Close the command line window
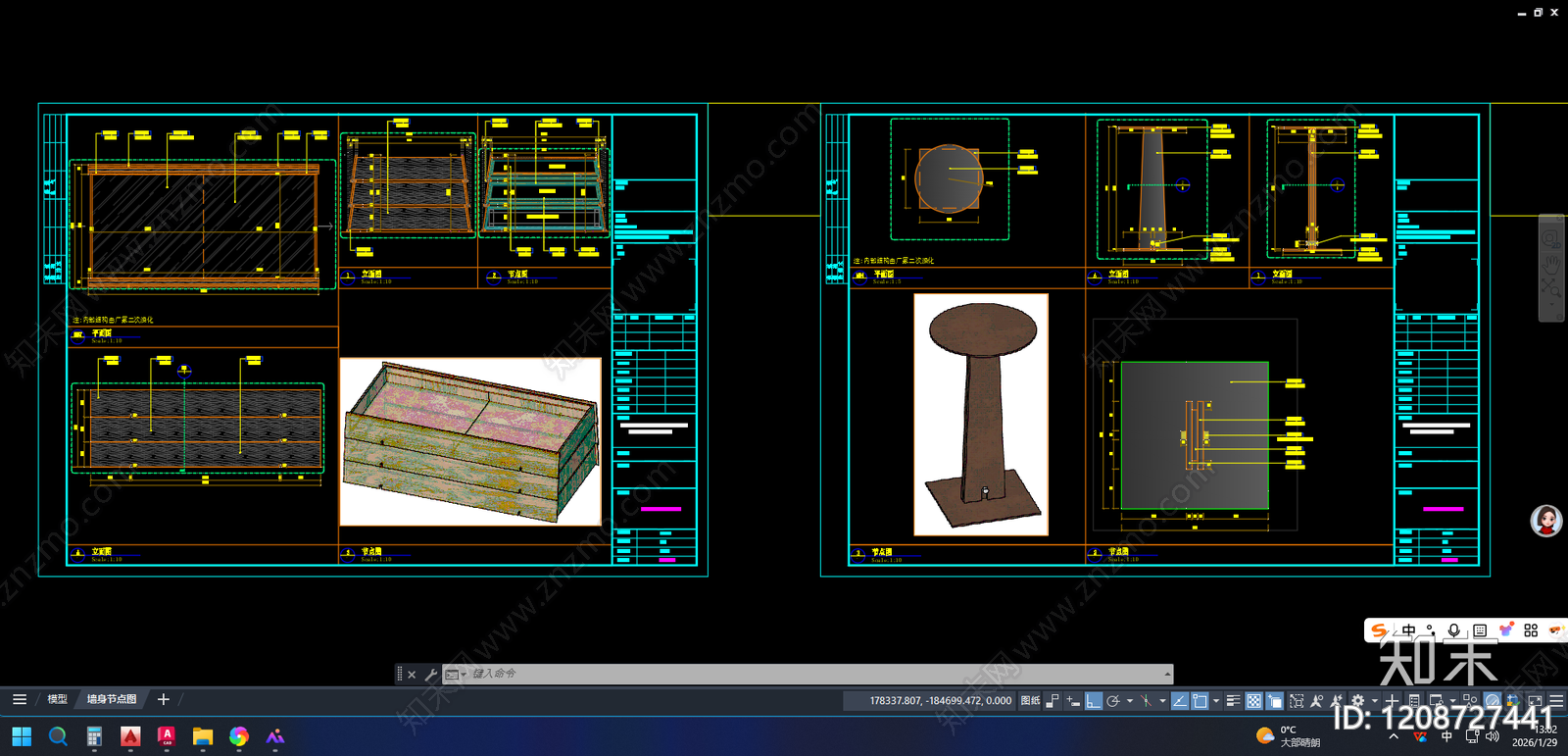Viewport: 1568px width, 756px height. pyautogui.click(x=412, y=674)
